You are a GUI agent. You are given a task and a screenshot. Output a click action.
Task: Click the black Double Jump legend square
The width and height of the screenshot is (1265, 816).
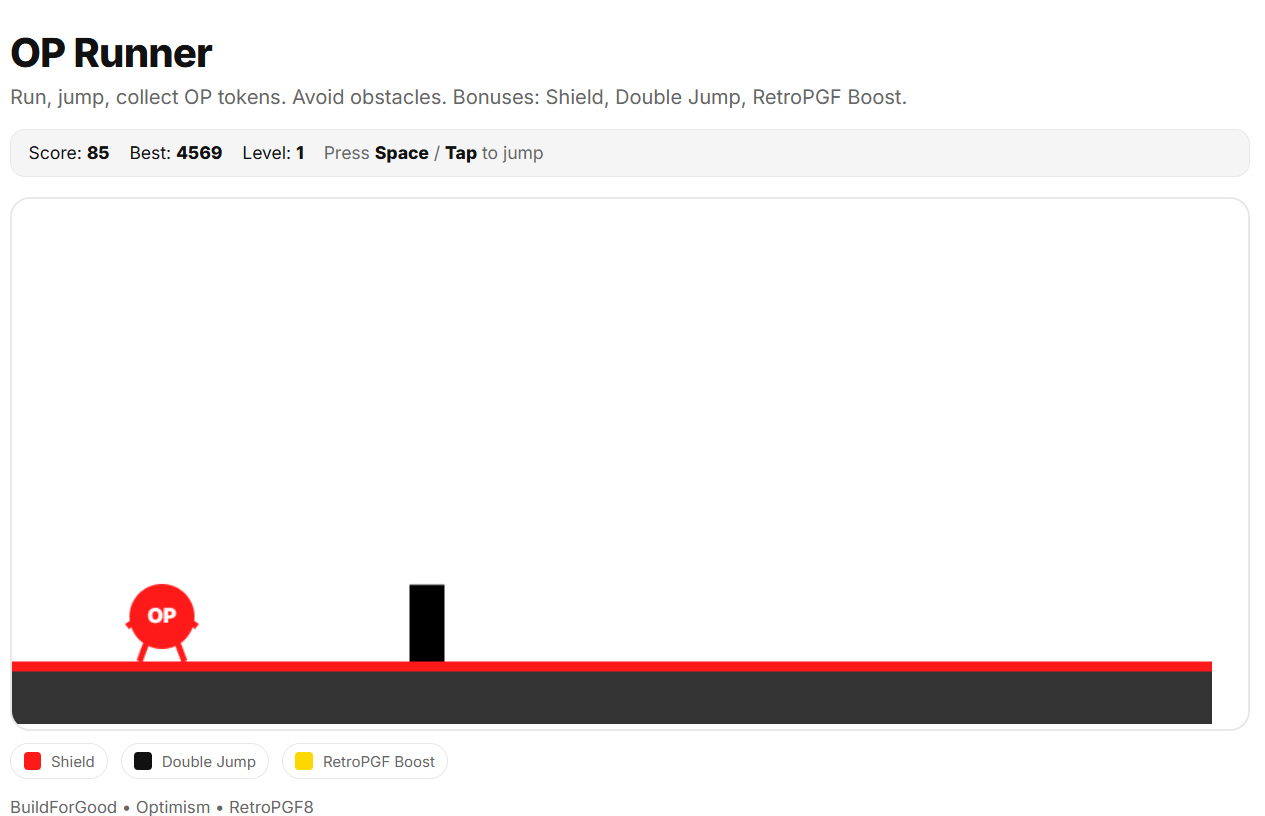coord(143,761)
